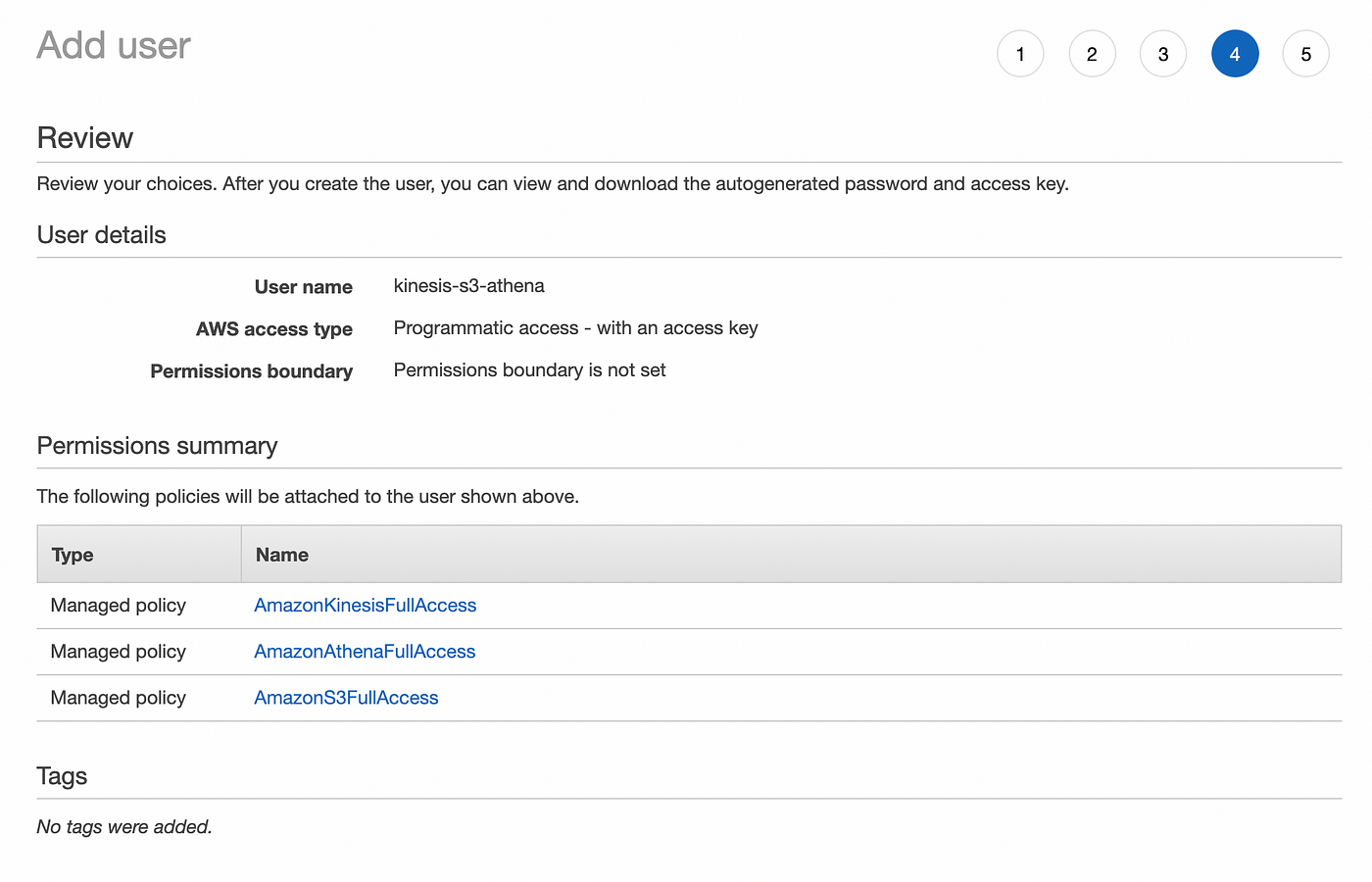Open the AmazonS3FullAccess policy link
The width and height of the screenshot is (1372, 882).
point(346,698)
